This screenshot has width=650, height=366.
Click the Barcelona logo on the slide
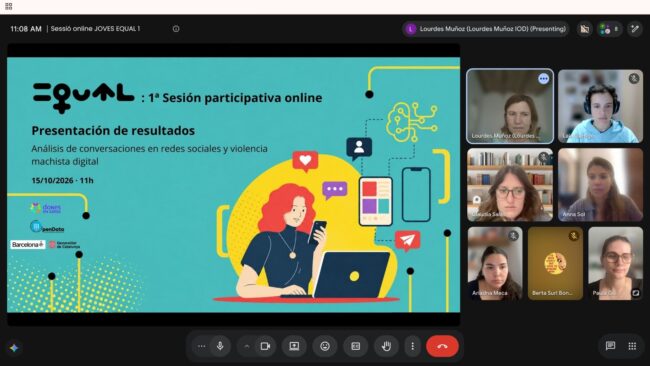27,245
